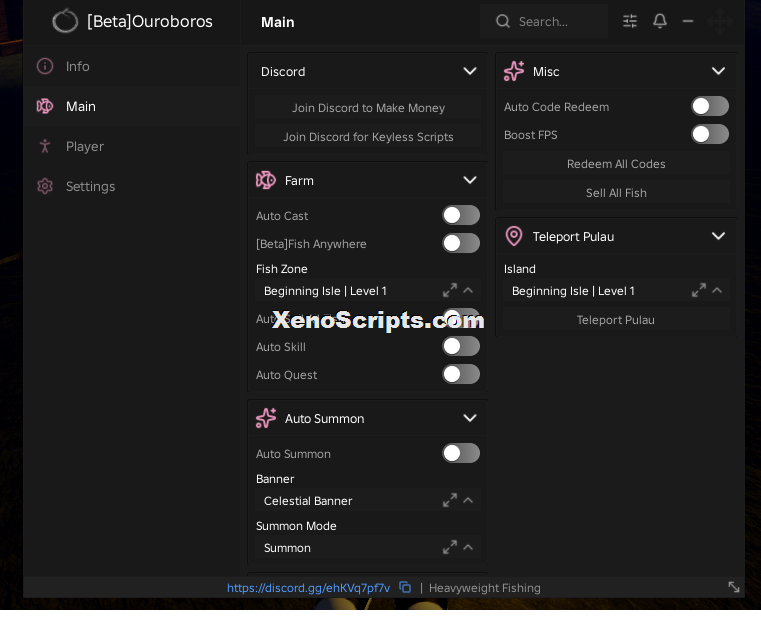Click Join Discord to Make Money button

[x=368, y=108]
